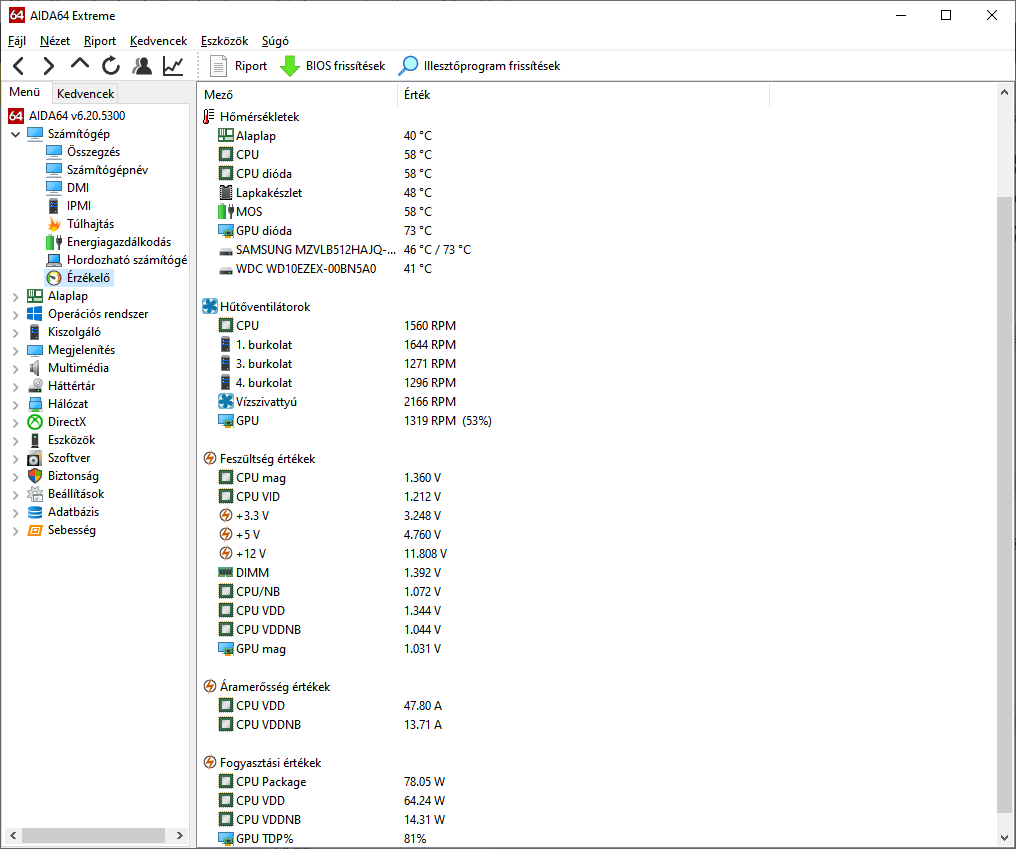Click the Érték column header
The image size is (1016, 849).
point(583,95)
